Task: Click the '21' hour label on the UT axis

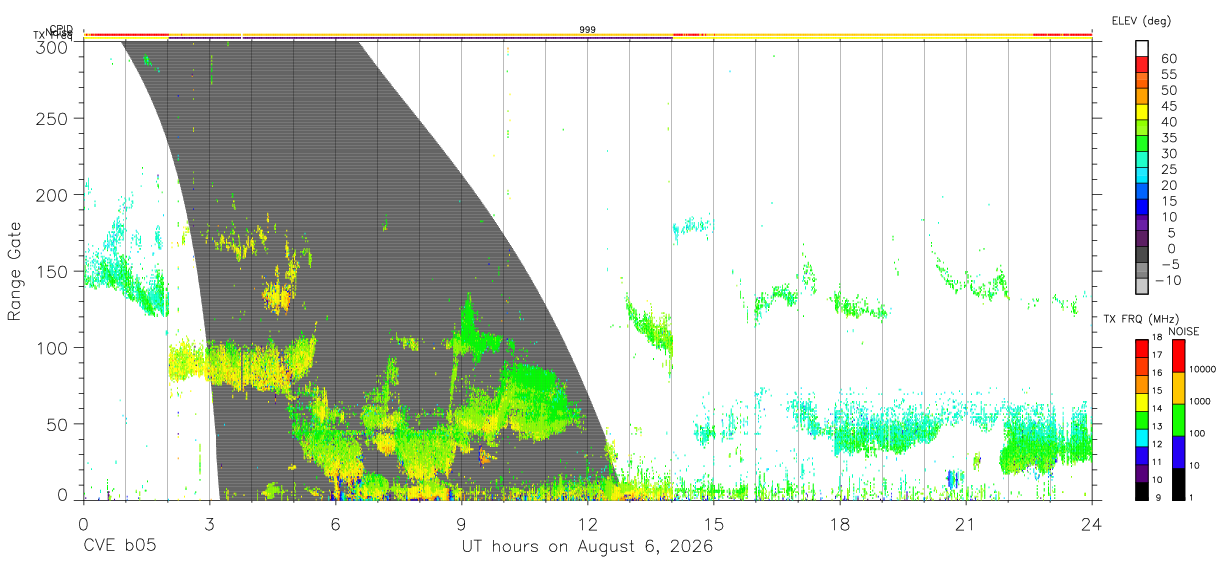Action: [x=966, y=524]
